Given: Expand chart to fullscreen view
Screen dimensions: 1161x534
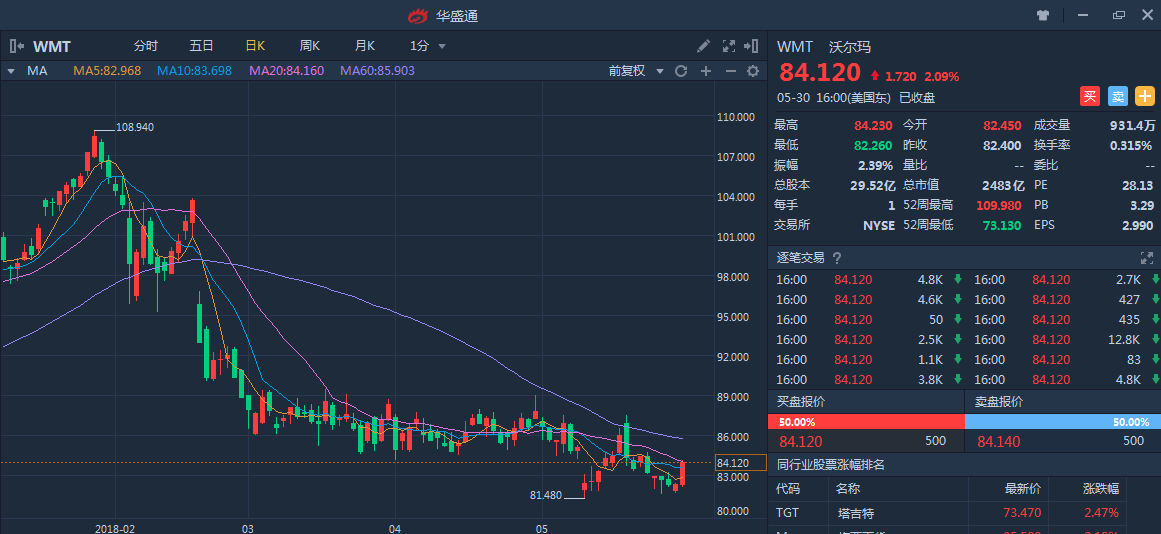Looking at the screenshot, I should point(728,46).
